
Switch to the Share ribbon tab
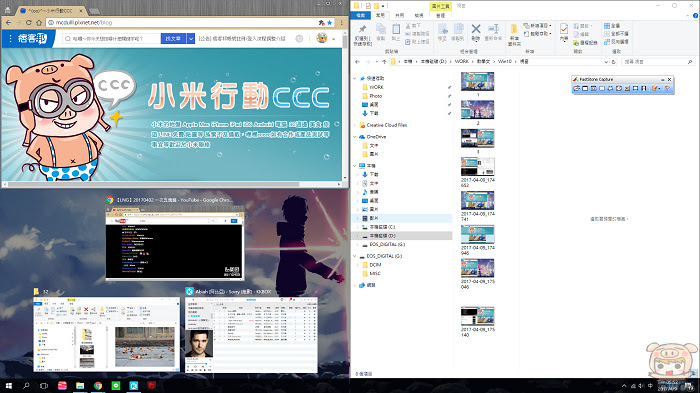pyautogui.click(x=400, y=15)
